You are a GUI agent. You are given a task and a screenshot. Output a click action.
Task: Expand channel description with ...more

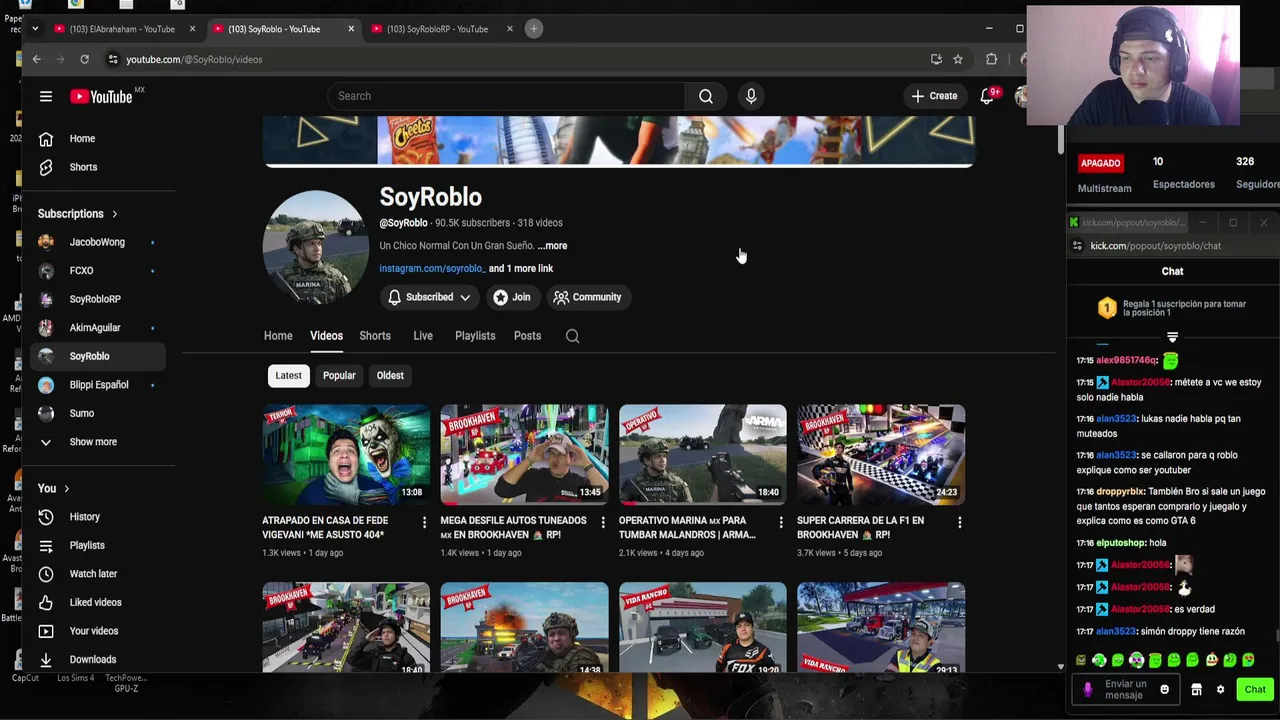(552, 246)
